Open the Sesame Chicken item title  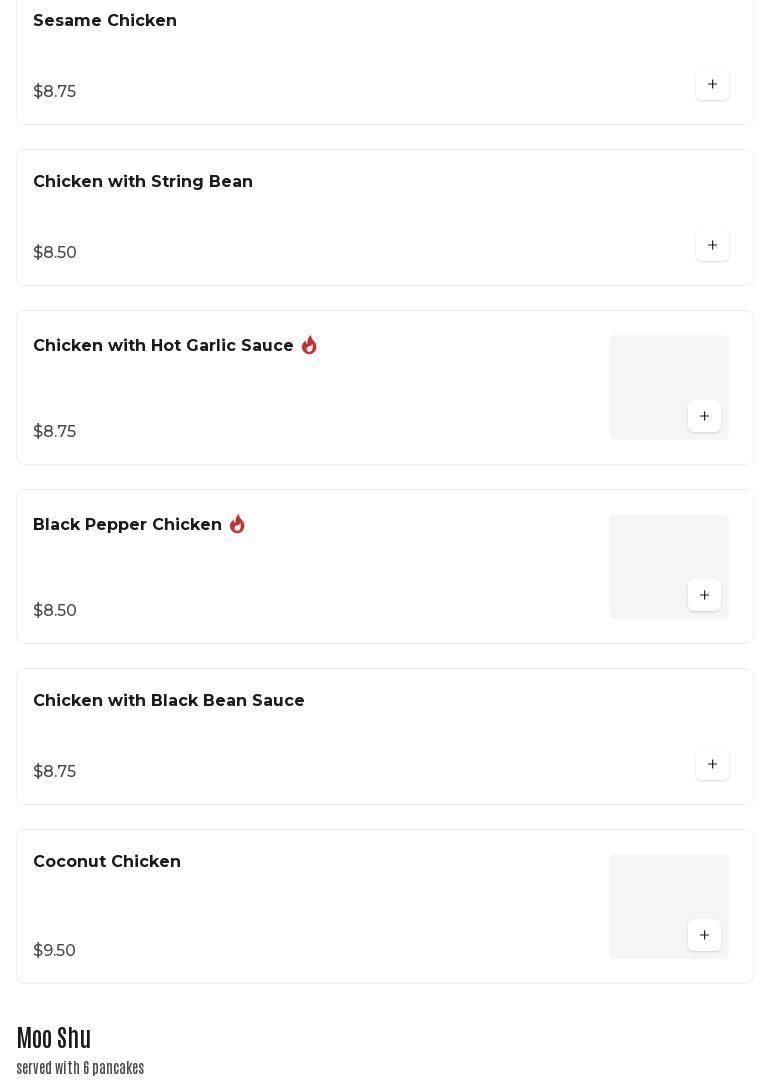105,20
